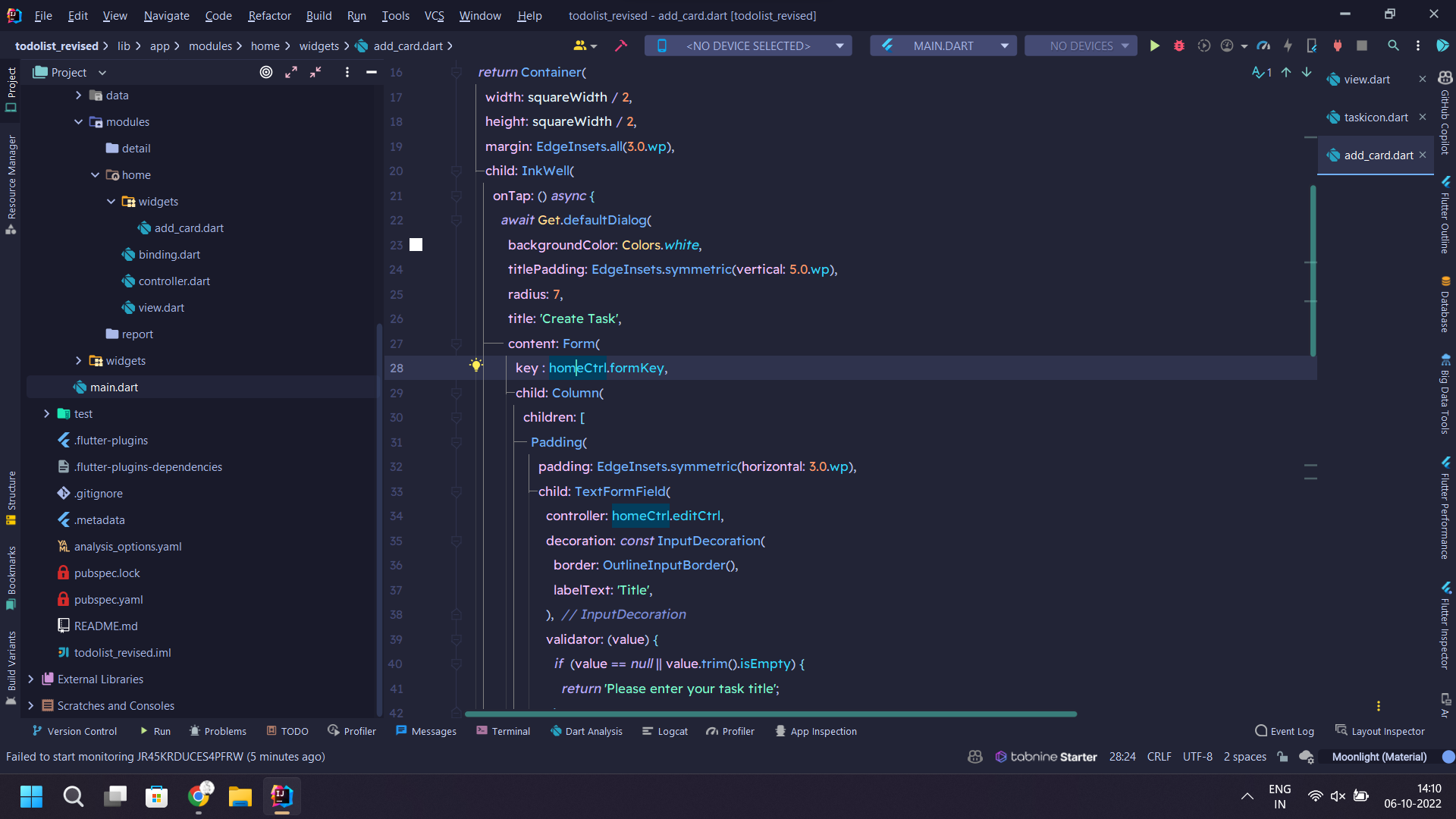
Task: Expand External Libraries node
Action: pyautogui.click(x=30, y=679)
